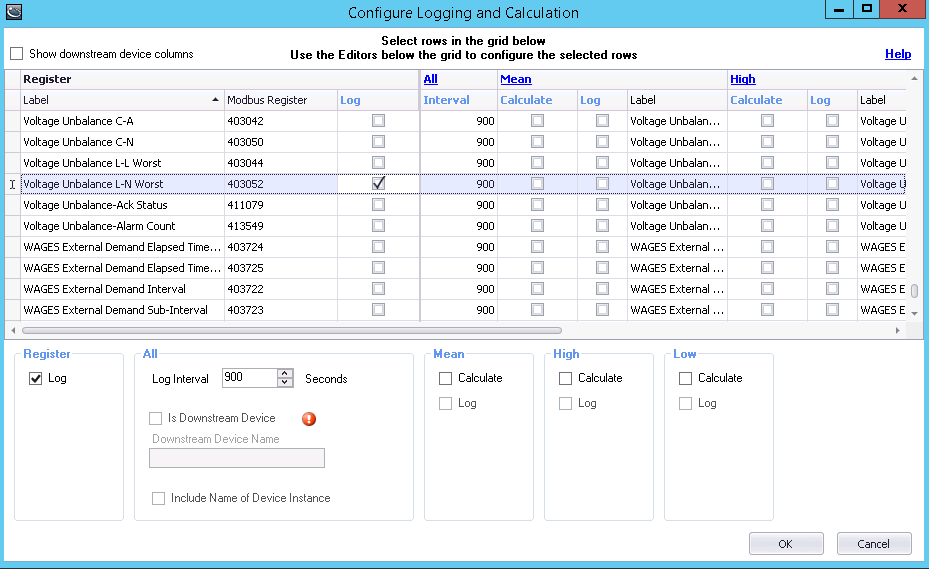This screenshot has height=569, width=929.
Task: Click the Mean column group link
Action: (x=515, y=79)
